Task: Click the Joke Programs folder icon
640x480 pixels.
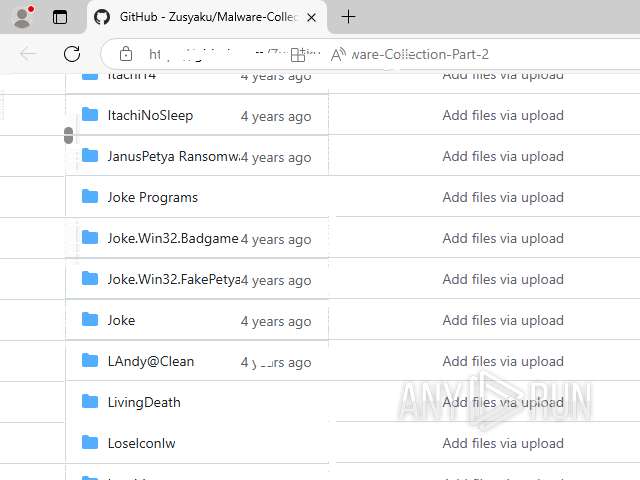Action: pyautogui.click(x=90, y=196)
